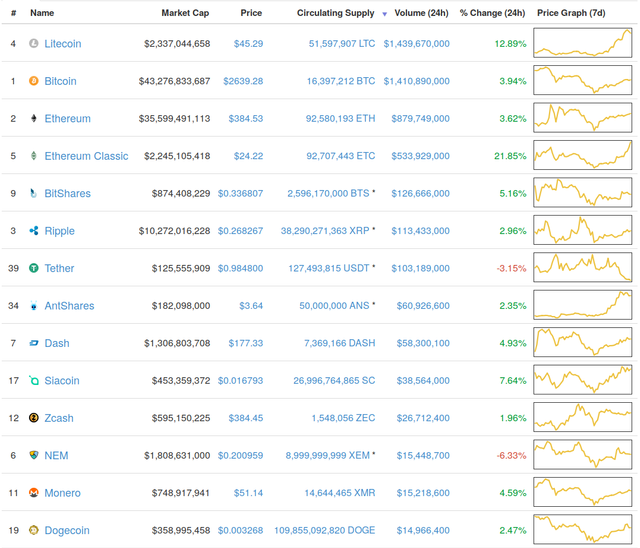The height and width of the screenshot is (548, 640).
Task: Click the Dogecoin logo icon
Action: (x=34, y=530)
